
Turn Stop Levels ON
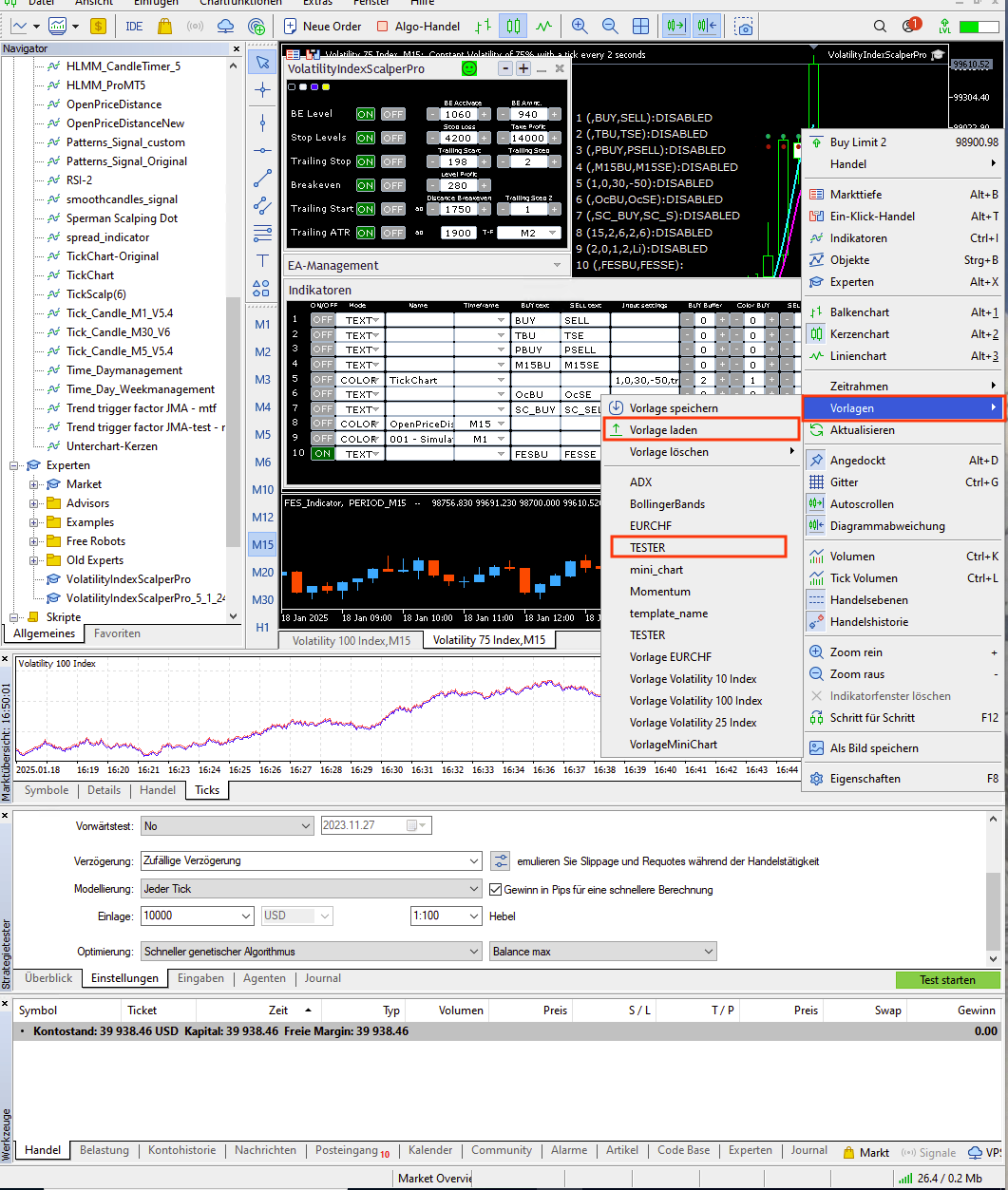click(x=365, y=138)
